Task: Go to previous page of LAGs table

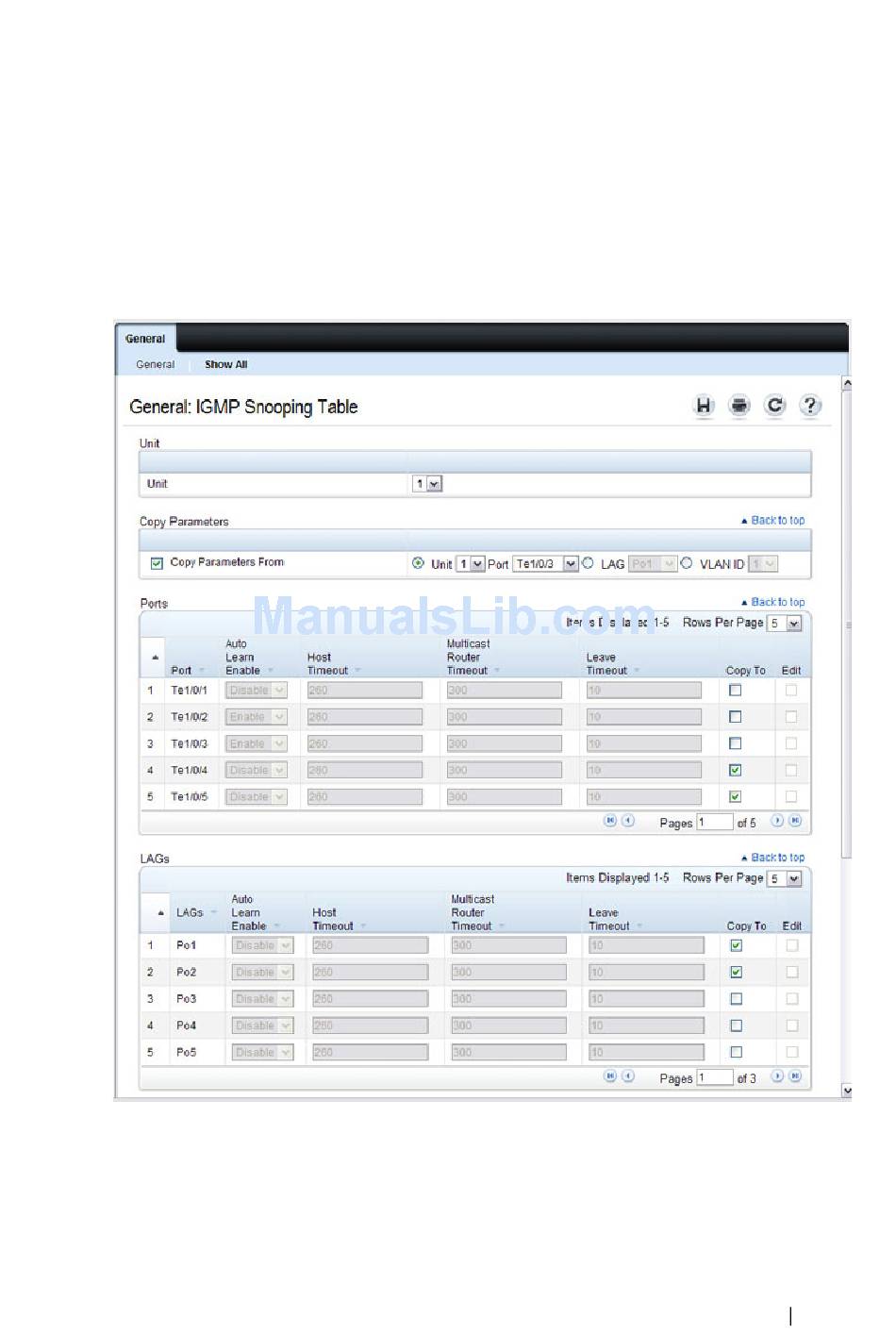Action: [628, 1076]
